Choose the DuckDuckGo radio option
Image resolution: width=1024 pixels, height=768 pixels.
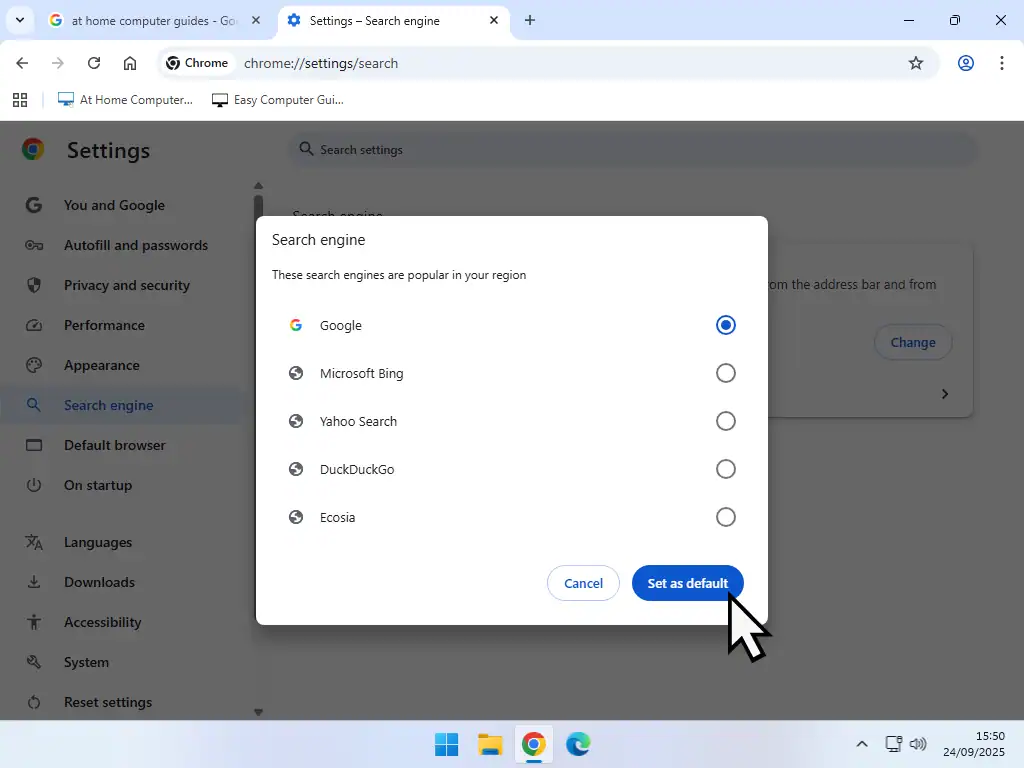(x=725, y=469)
